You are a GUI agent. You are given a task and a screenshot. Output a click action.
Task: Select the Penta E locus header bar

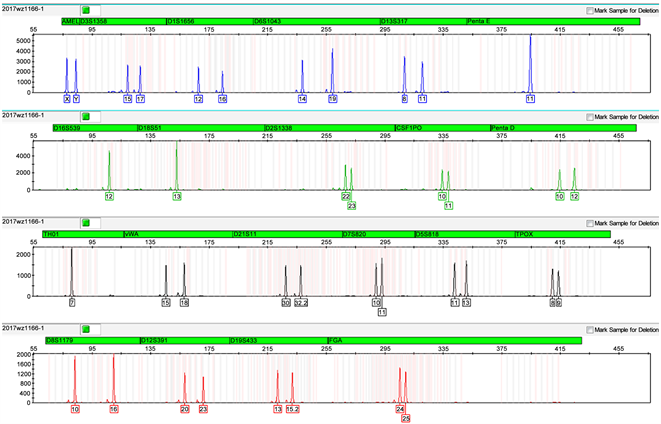coord(551,20)
